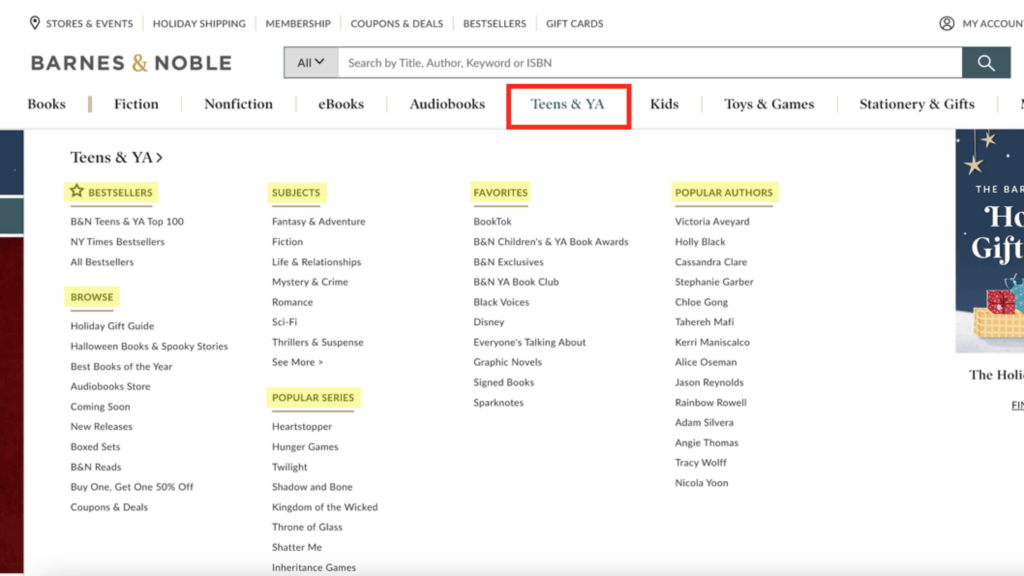Open the Kids category tab

pyautogui.click(x=664, y=103)
